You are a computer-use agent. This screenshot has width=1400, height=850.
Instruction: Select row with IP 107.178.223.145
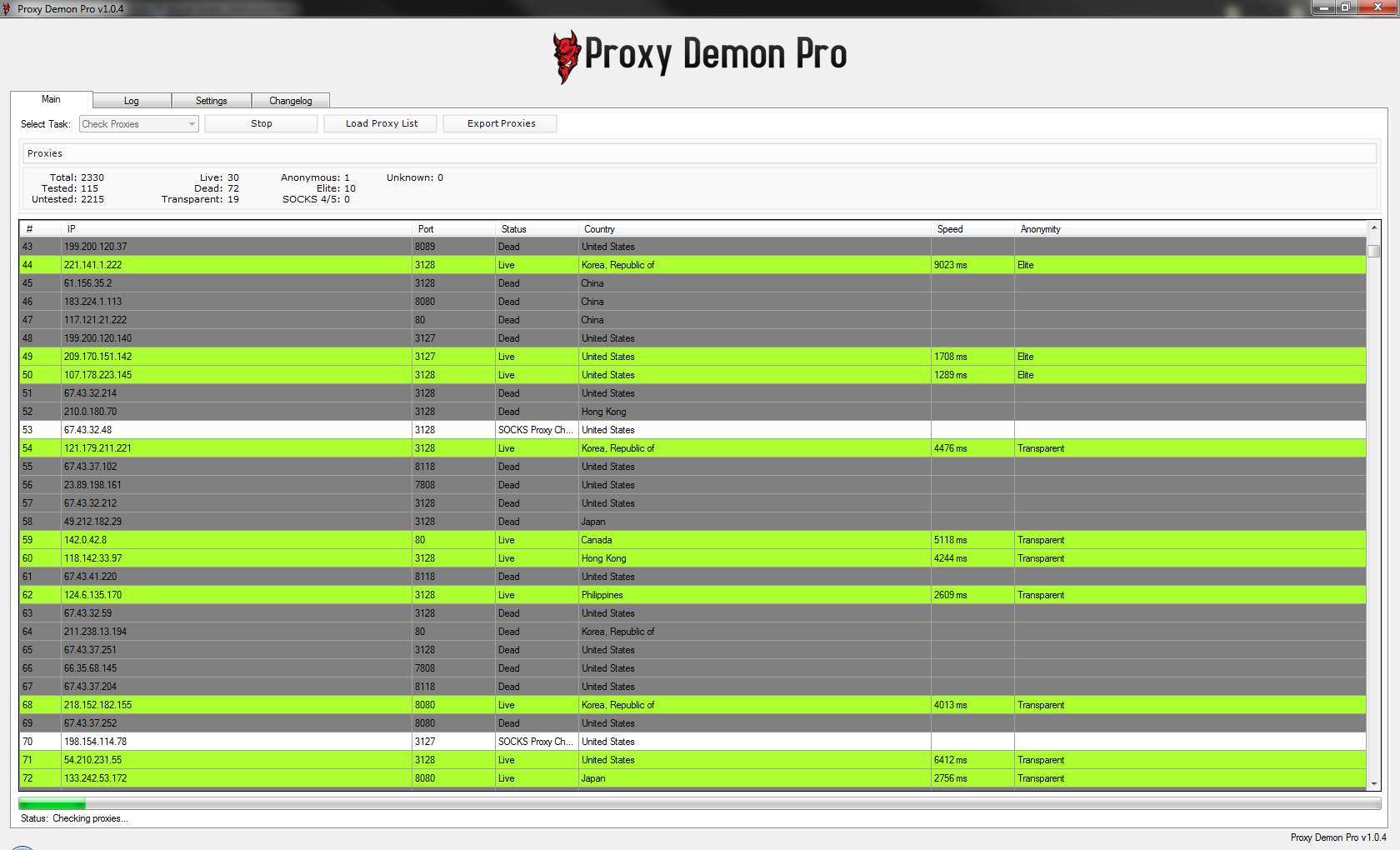click(x=692, y=375)
